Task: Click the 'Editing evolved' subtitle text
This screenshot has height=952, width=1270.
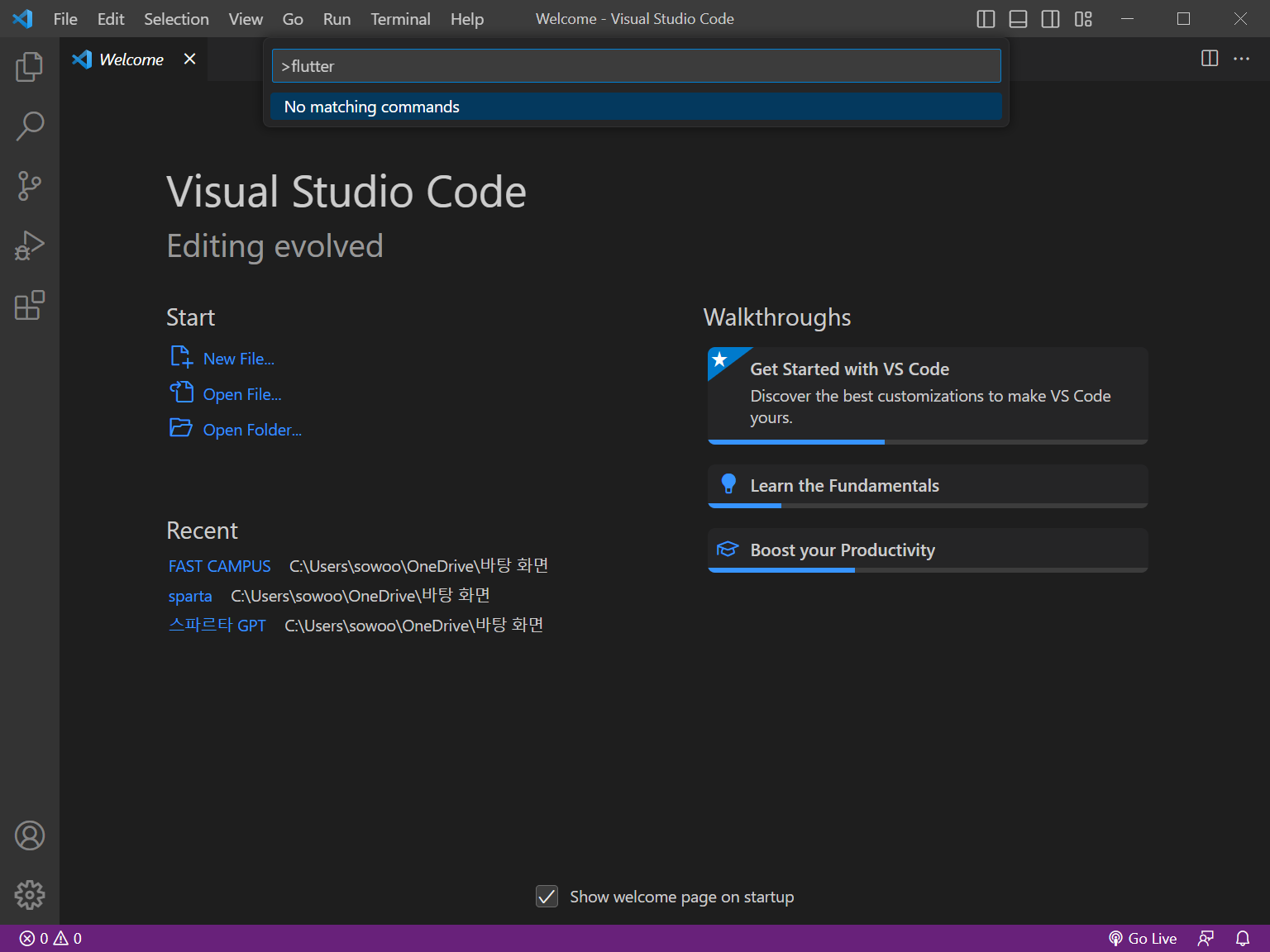Action: click(275, 246)
